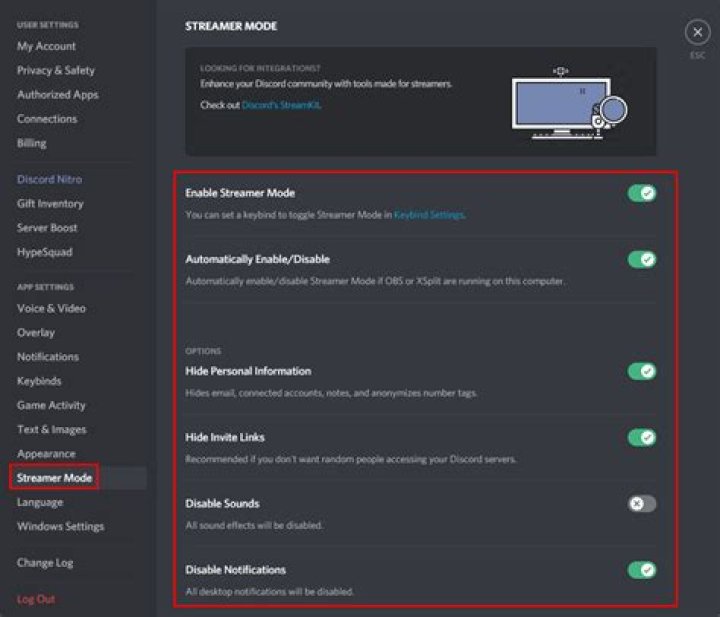Viewport: 720px width, 617px height.
Task: Open Keybinds settings in sidebar
Action: [39, 381]
